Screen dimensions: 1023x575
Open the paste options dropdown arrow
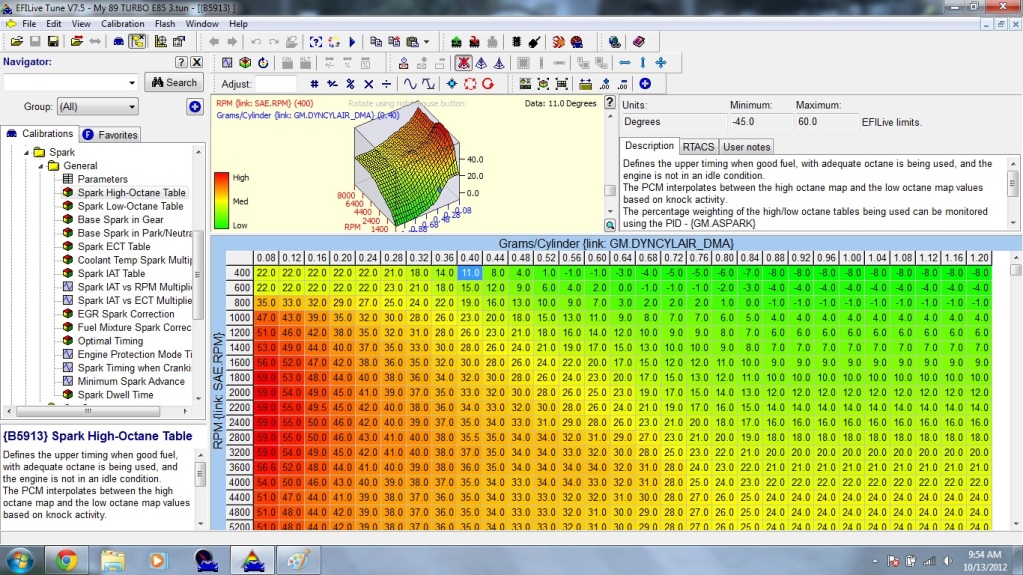click(427, 42)
